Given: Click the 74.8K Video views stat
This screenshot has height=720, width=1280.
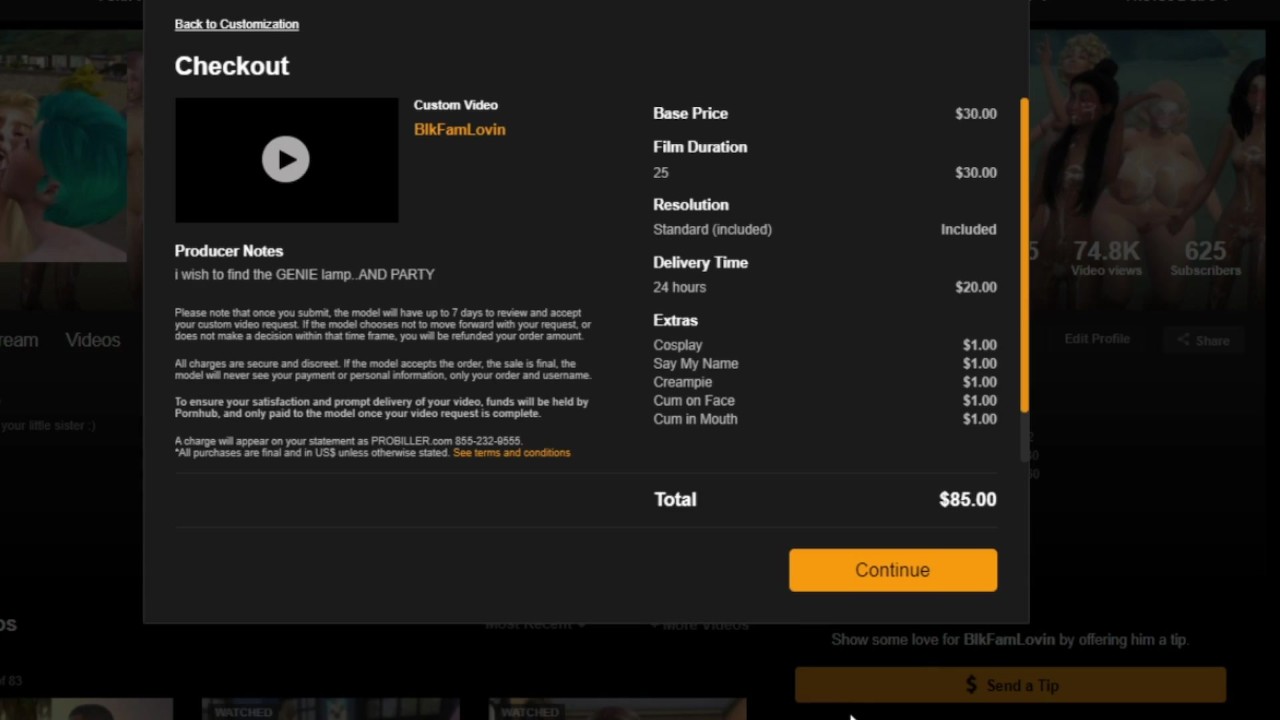Looking at the screenshot, I should click(x=1106, y=258).
